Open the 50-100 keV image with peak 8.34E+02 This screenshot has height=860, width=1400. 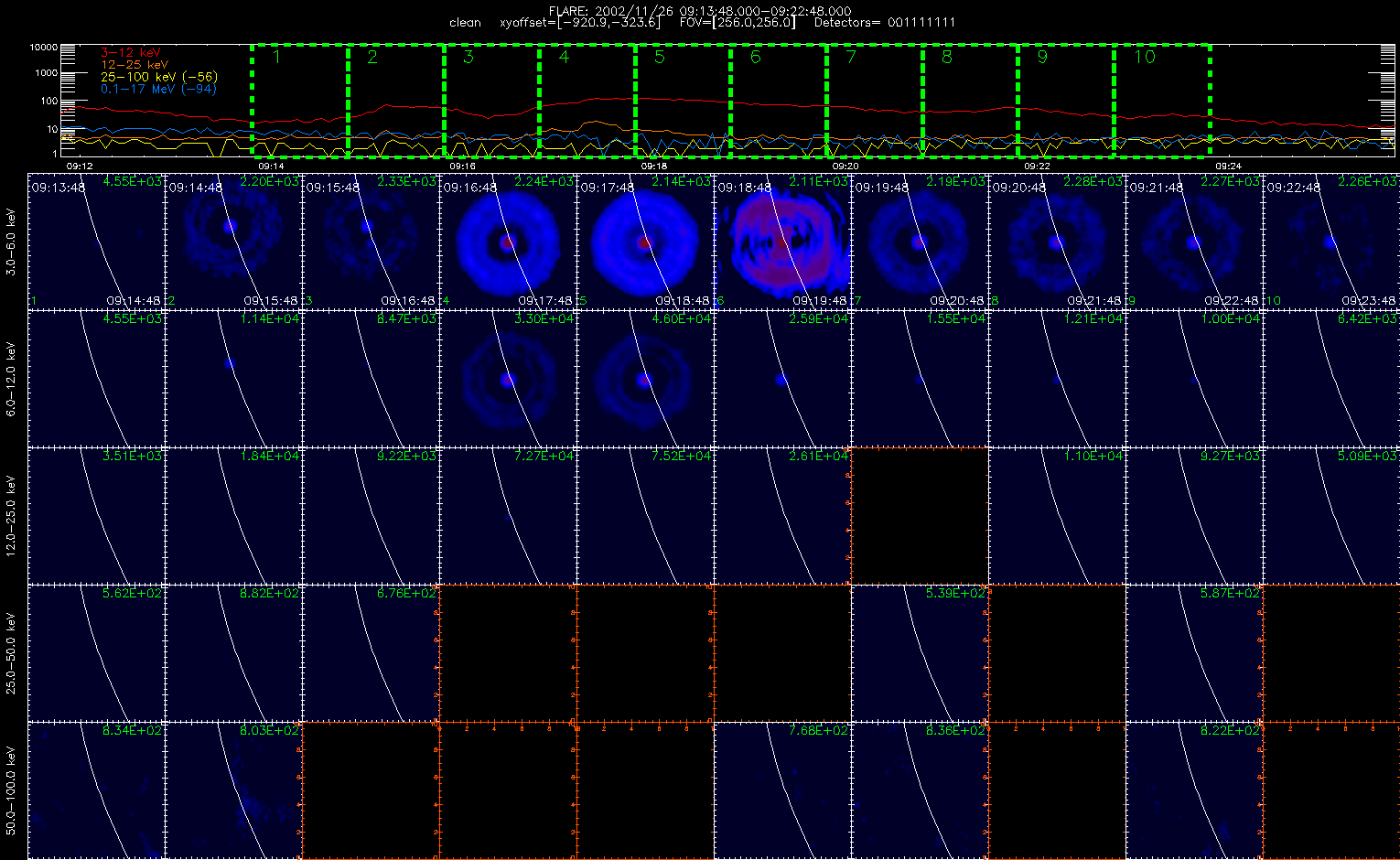pyautogui.click(x=96, y=790)
